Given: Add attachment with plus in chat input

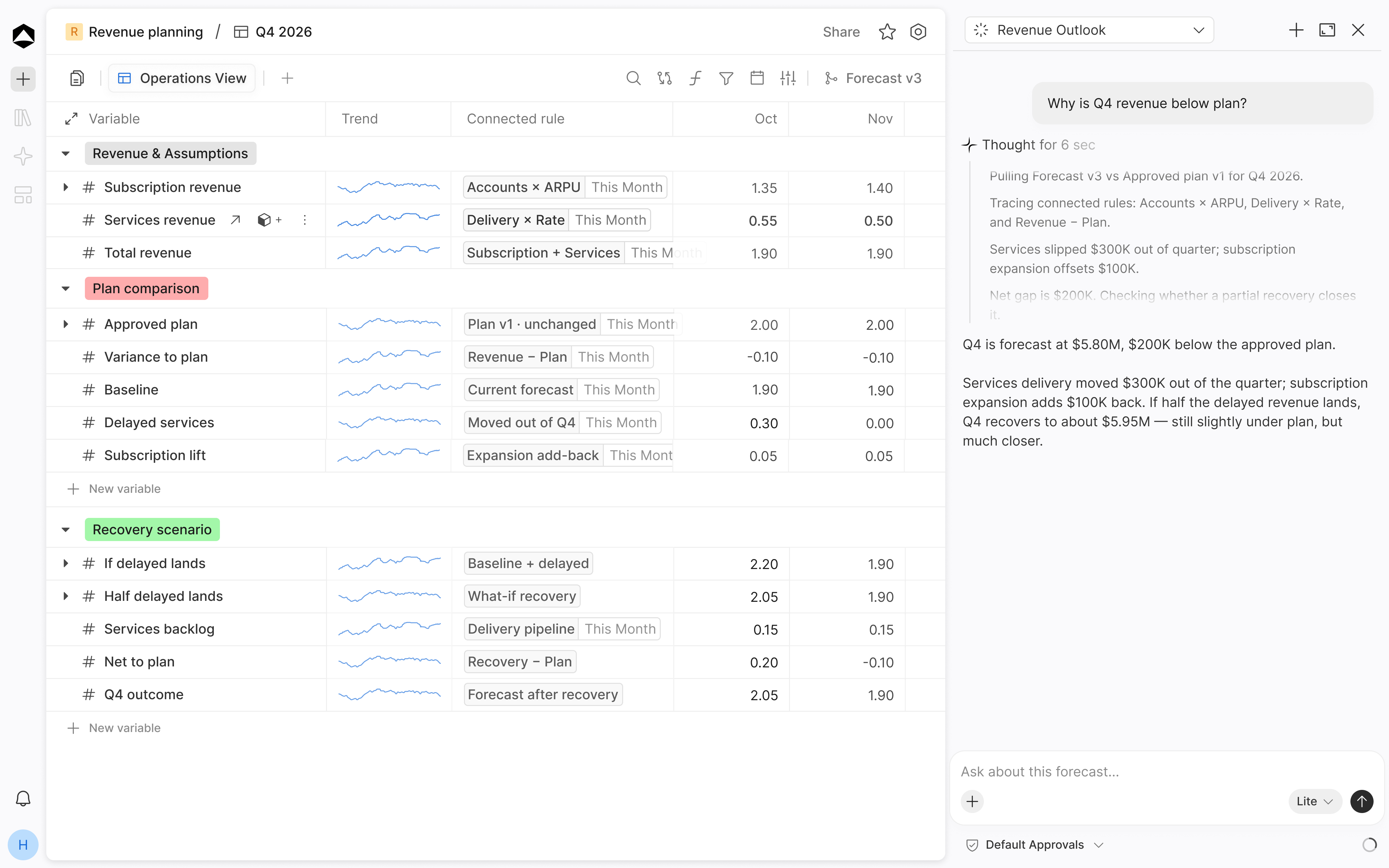Looking at the screenshot, I should click(972, 801).
